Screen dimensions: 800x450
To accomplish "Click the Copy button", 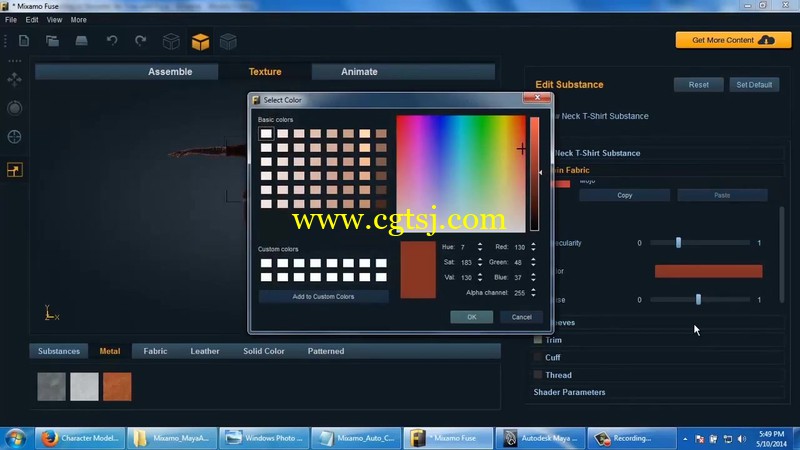I will (x=624, y=195).
